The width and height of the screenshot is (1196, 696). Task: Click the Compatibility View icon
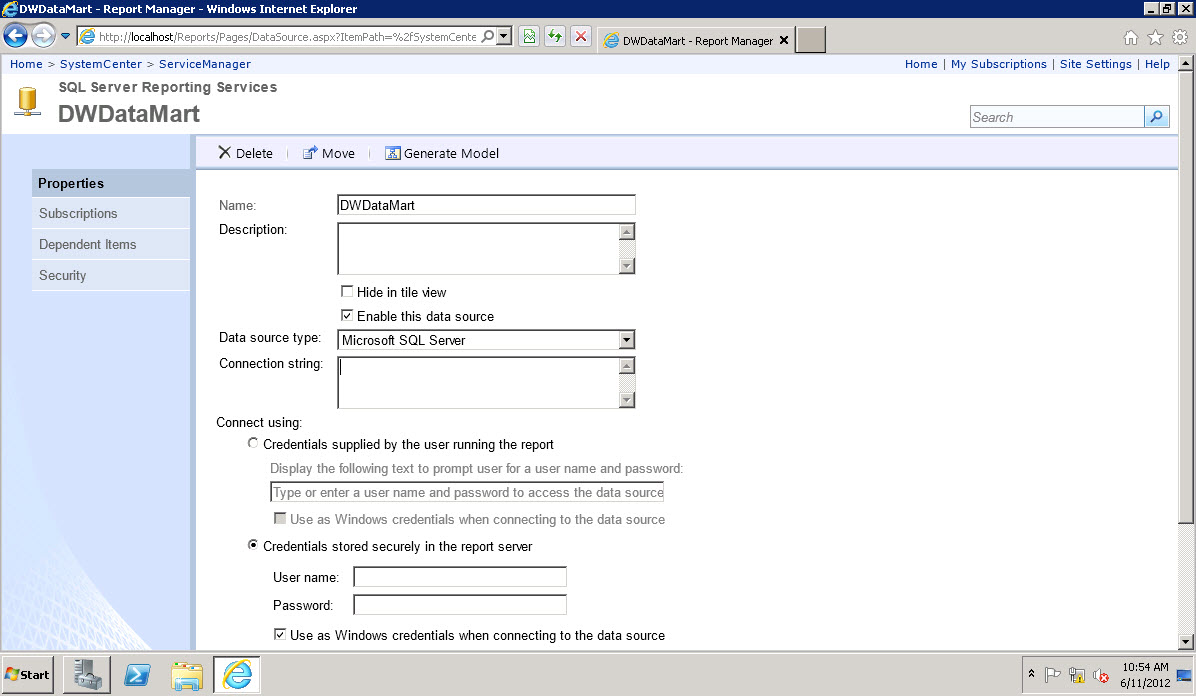[529, 36]
